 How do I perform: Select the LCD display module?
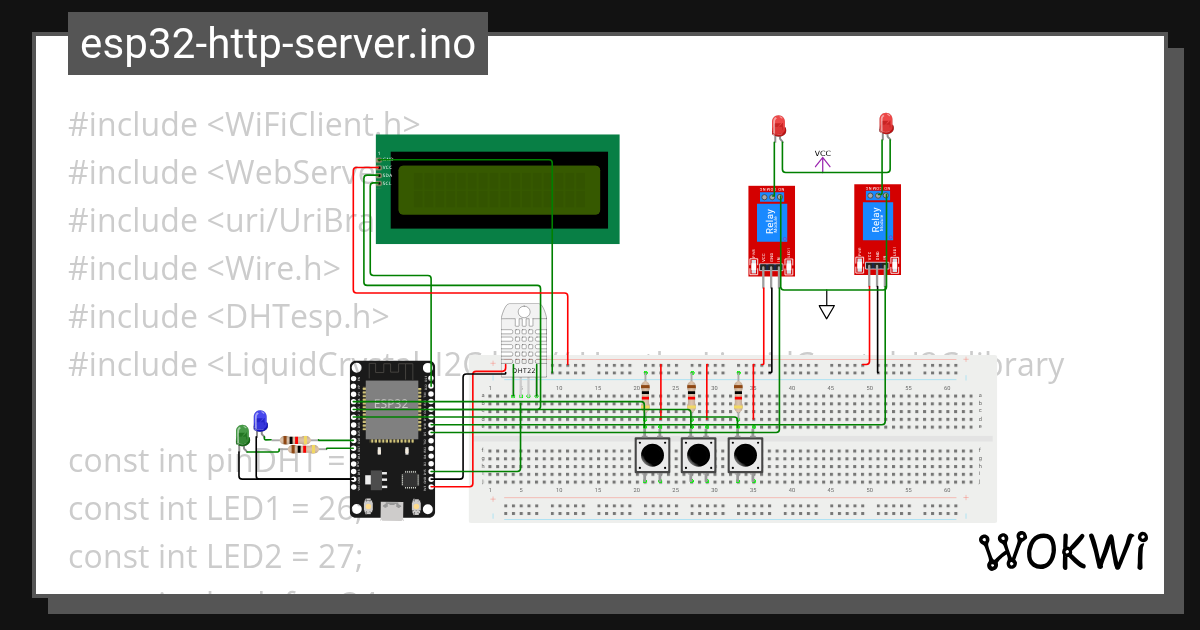pos(500,190)
